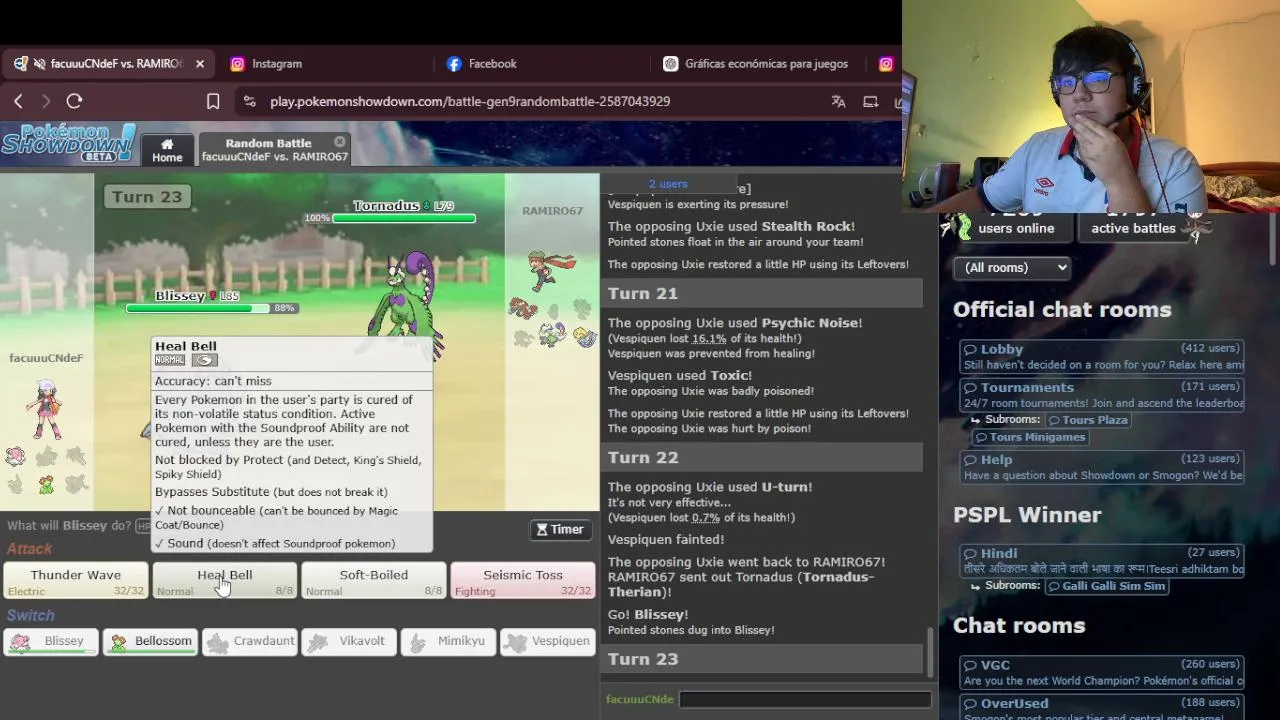Open the (All rooms) dropdown
The image size is (1280, 720).
pyautogui.click(x=1012, y=267)
